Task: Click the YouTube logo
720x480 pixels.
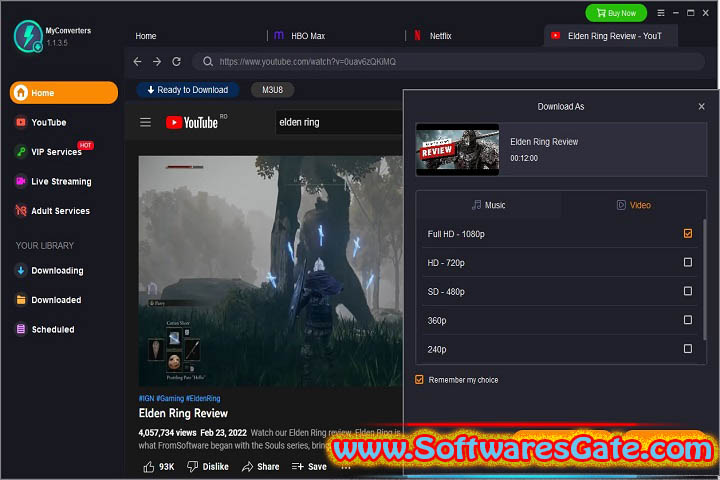Action: tap(192, 122)
